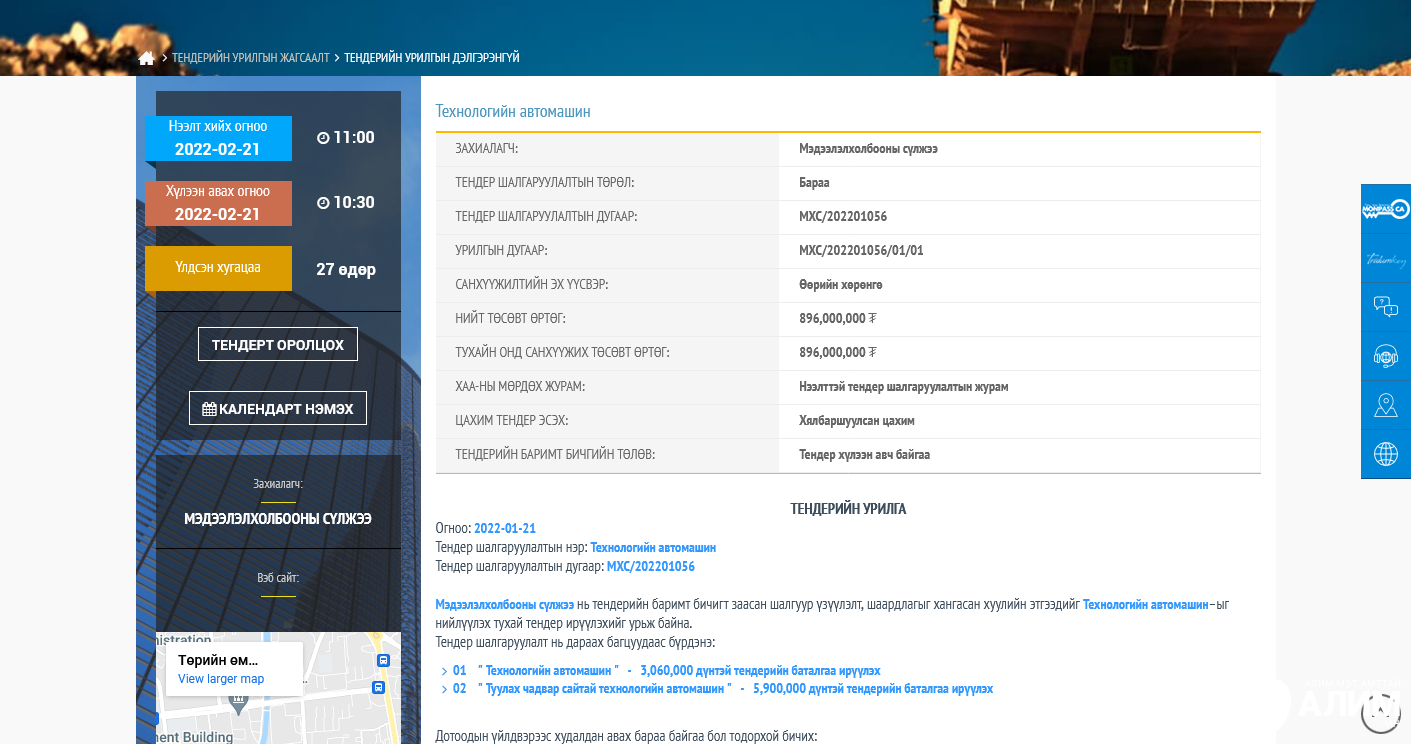Click the Хүлээн авах огноо date box
The height and width of the screenshot is (744, 1411).
(218, 203)
